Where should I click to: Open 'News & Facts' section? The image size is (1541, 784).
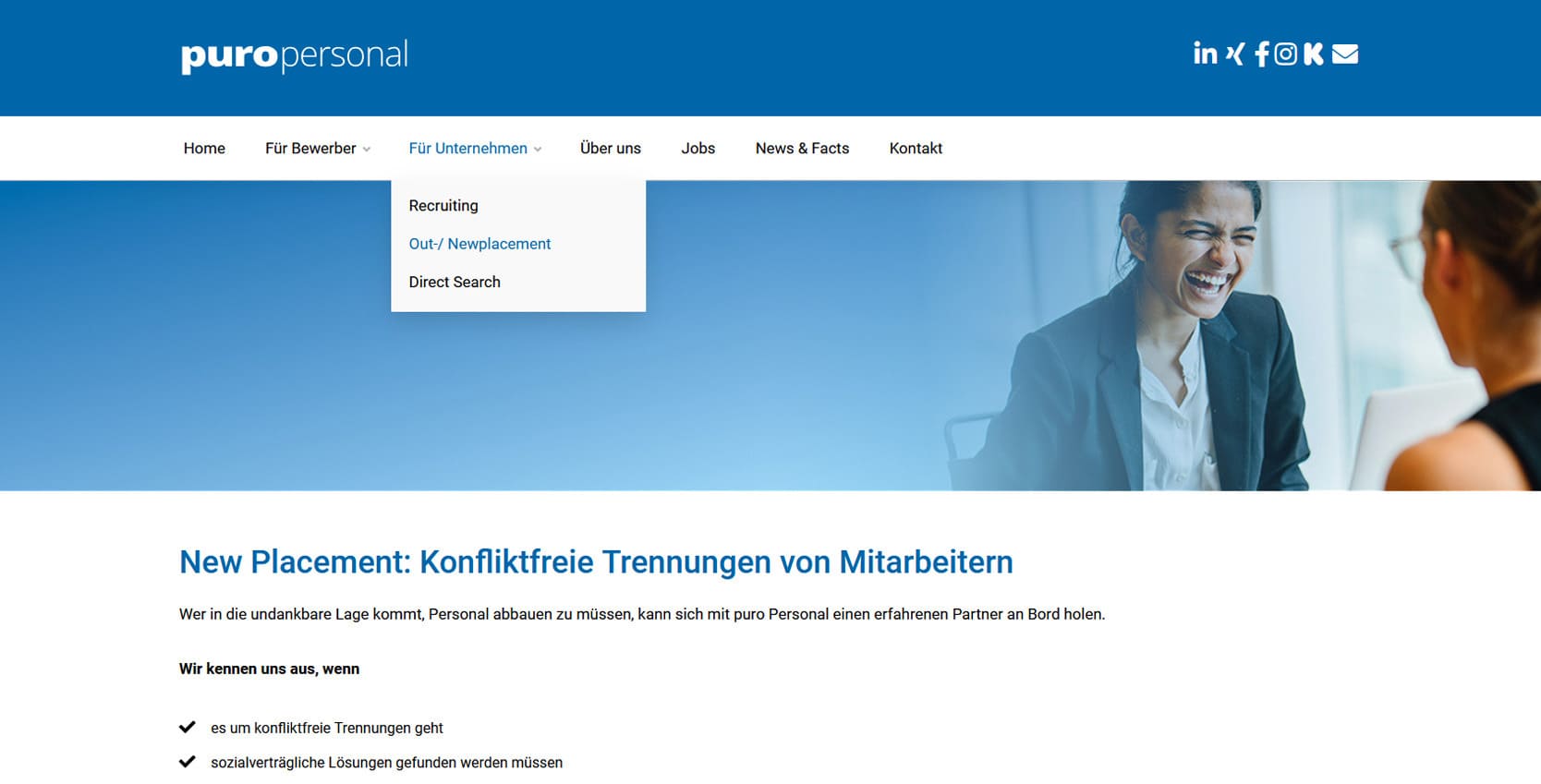click(x=801, y=148)
